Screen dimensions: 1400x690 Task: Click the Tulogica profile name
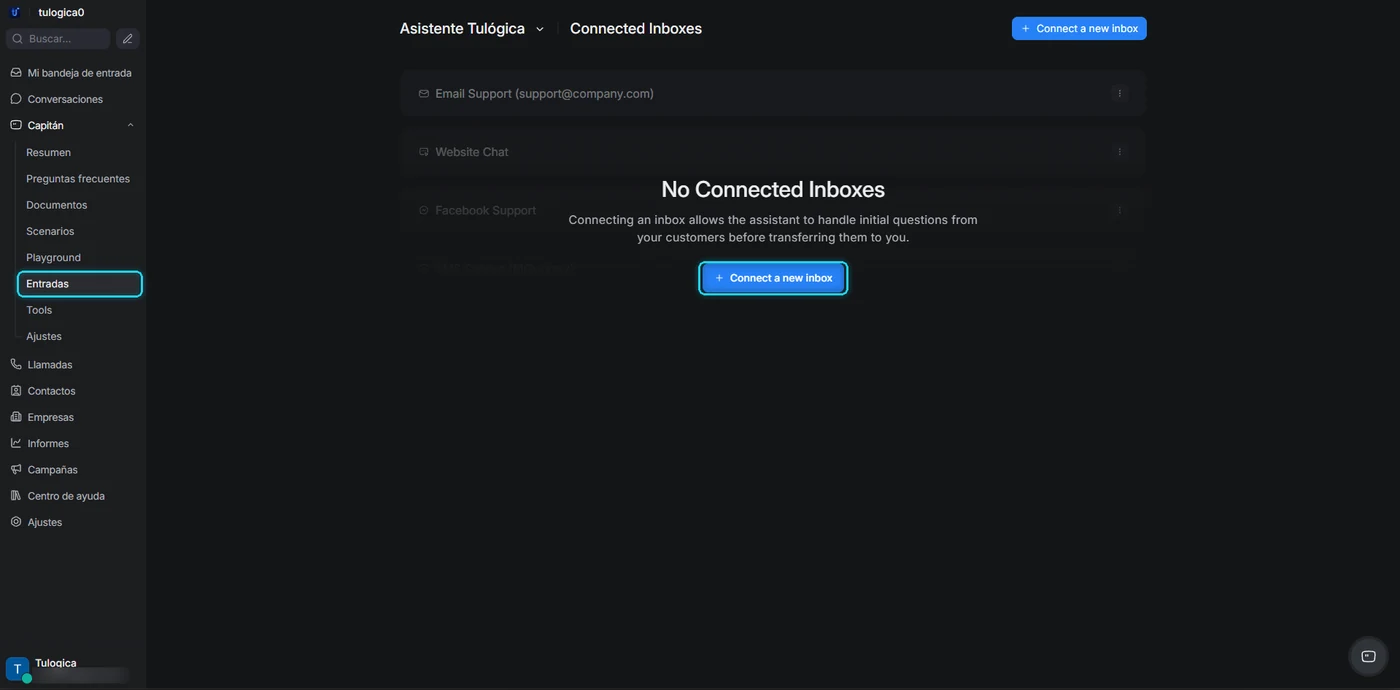click(56, 663)
